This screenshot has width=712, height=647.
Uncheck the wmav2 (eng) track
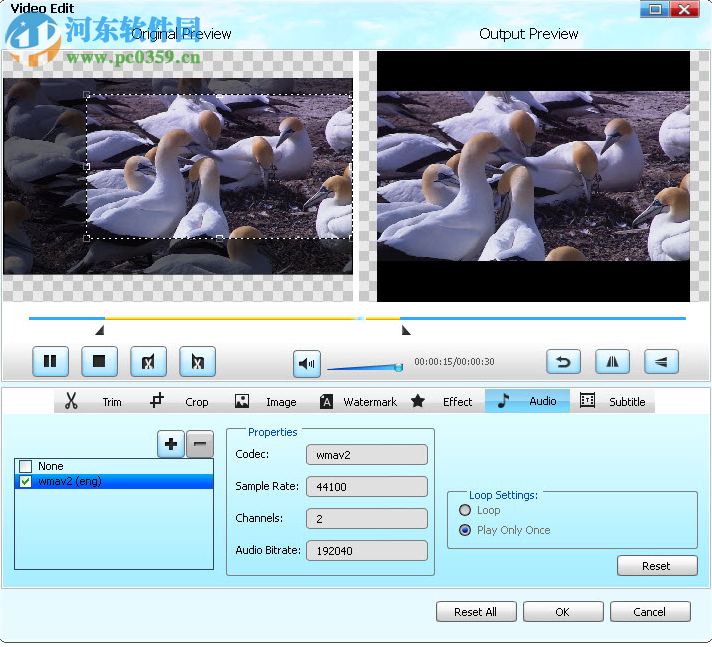pos(26,481)
